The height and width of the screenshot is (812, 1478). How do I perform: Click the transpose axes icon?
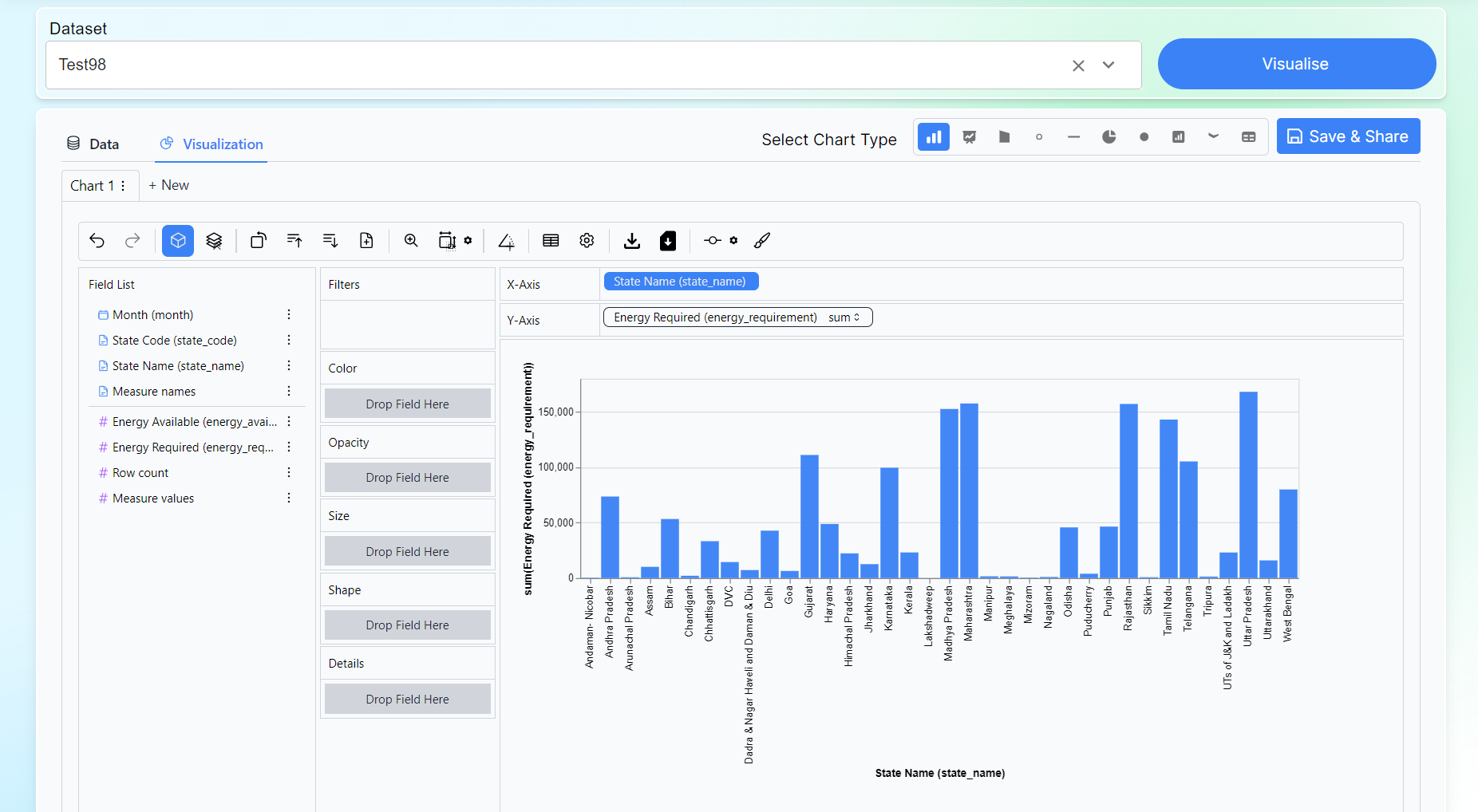pos(259,241)
